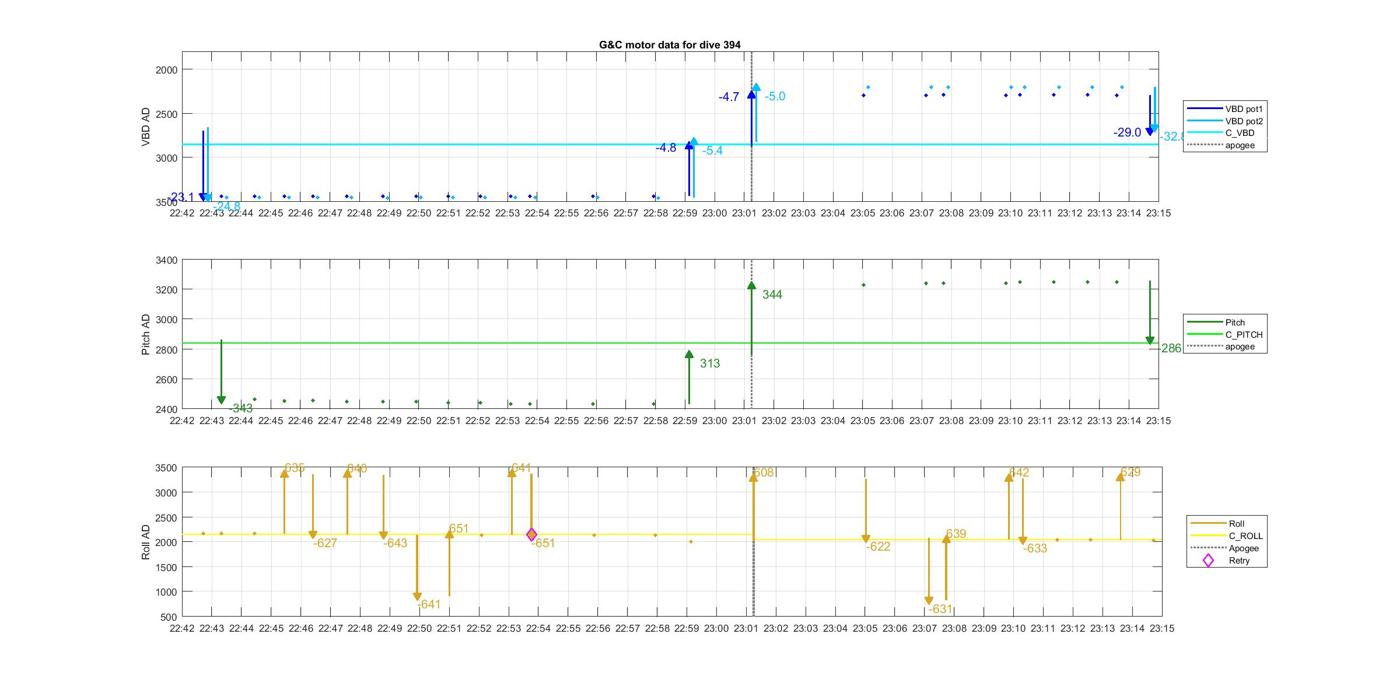The width and height of the screenshot is (1400, 693).
Task: Click the -651 annotation beside the Retry marker
Action: (x=545, y=543)
